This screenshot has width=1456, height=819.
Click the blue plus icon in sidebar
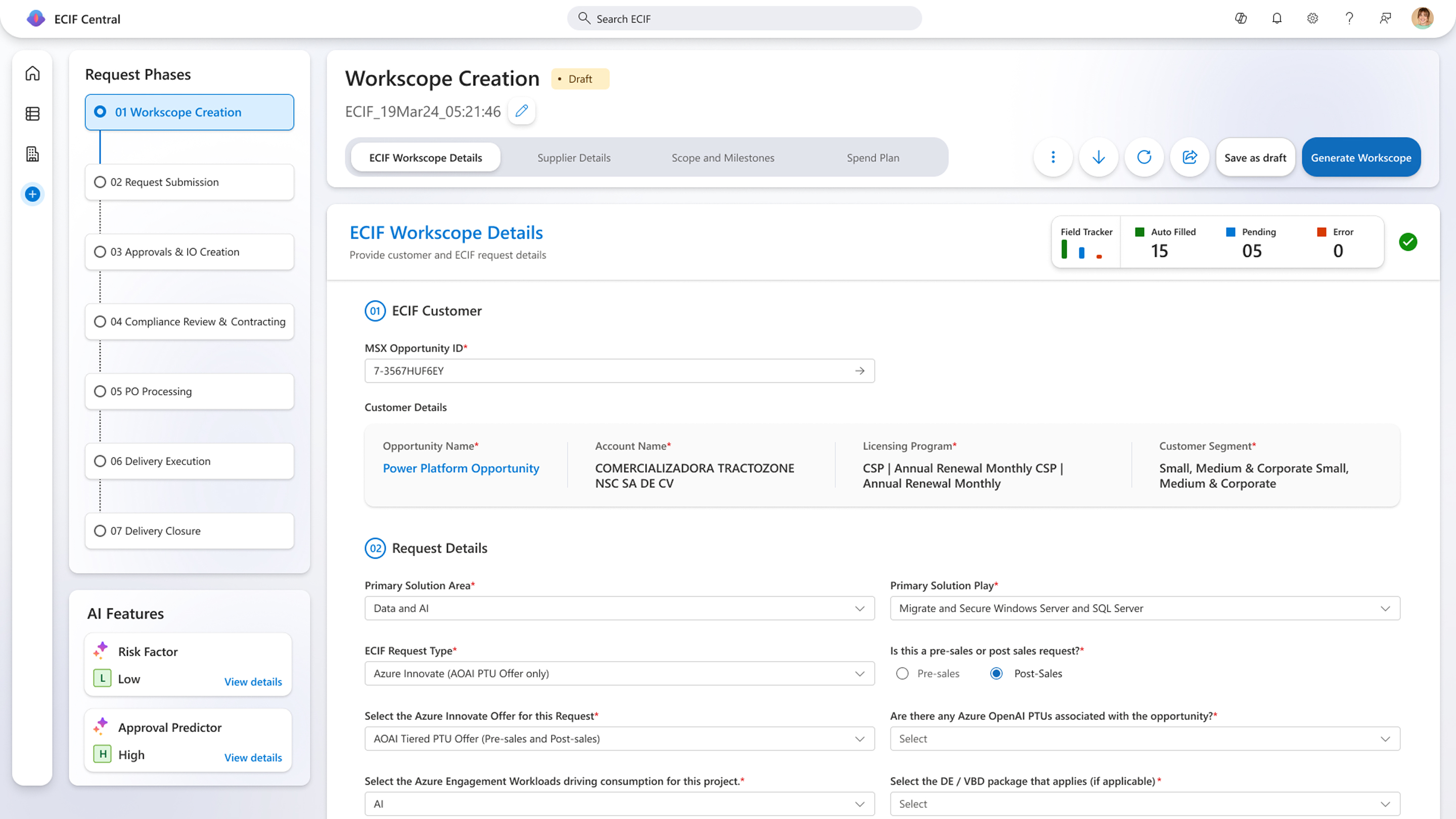(x=33, y=195)
